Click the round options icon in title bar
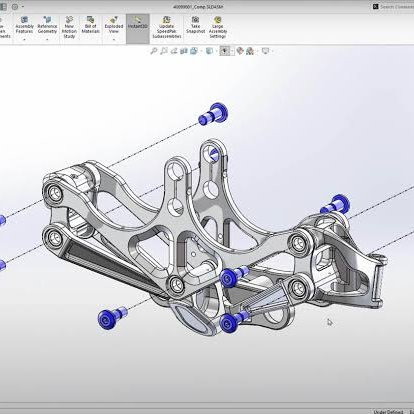The width and height of the screenshot is (414, 414). [x=15, y=7]
